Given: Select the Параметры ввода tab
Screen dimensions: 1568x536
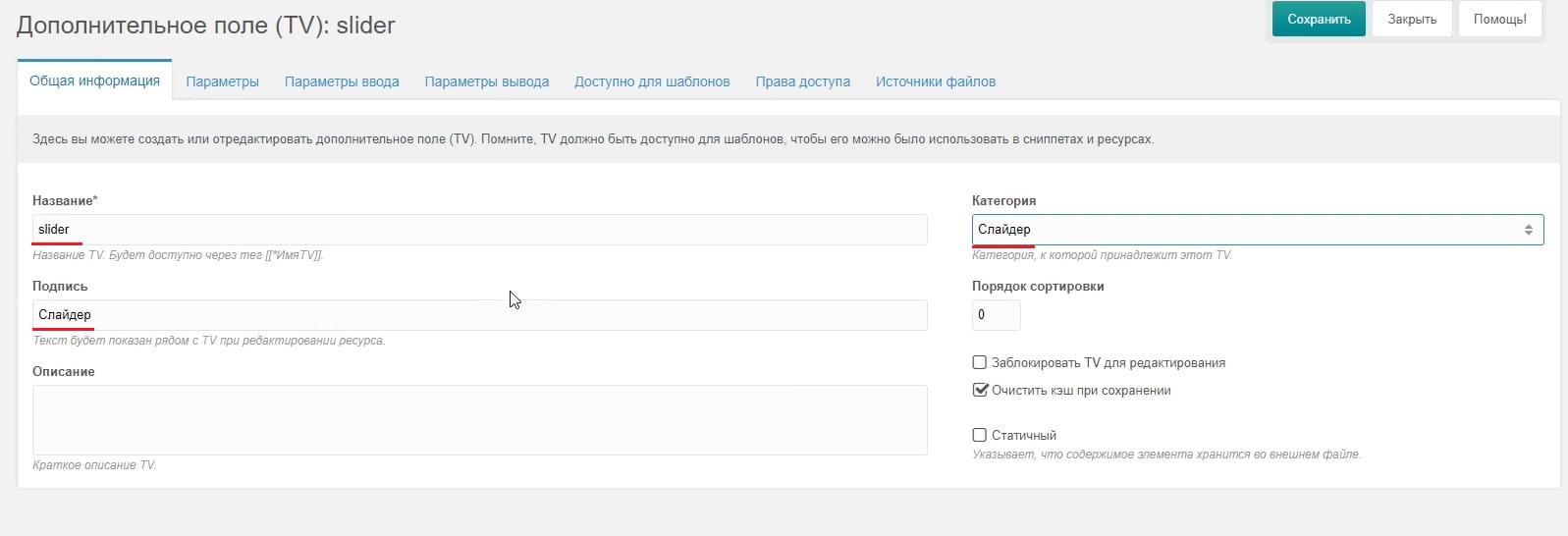Looking at the screenshot, I should tap(342, 81).
